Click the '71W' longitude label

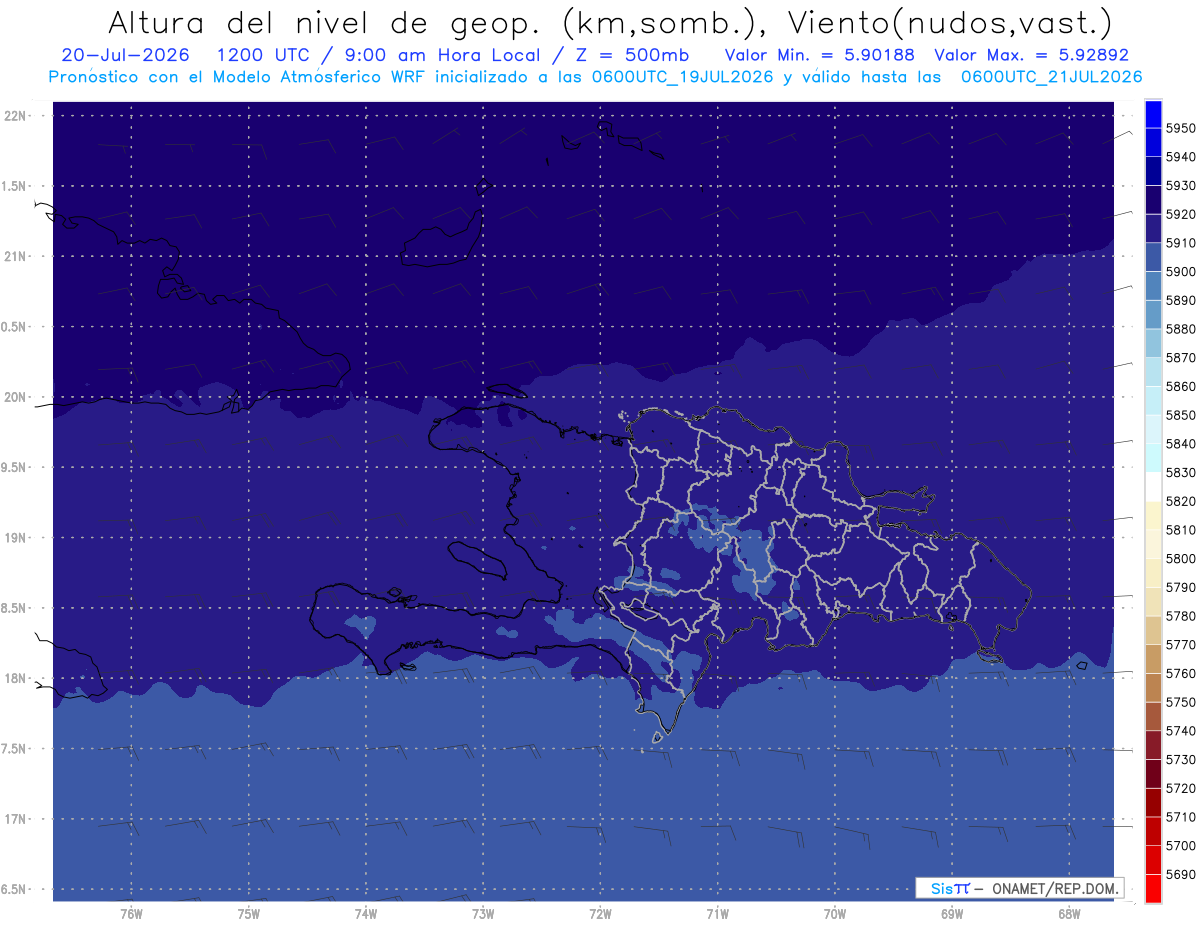click(x=717, y=914)
